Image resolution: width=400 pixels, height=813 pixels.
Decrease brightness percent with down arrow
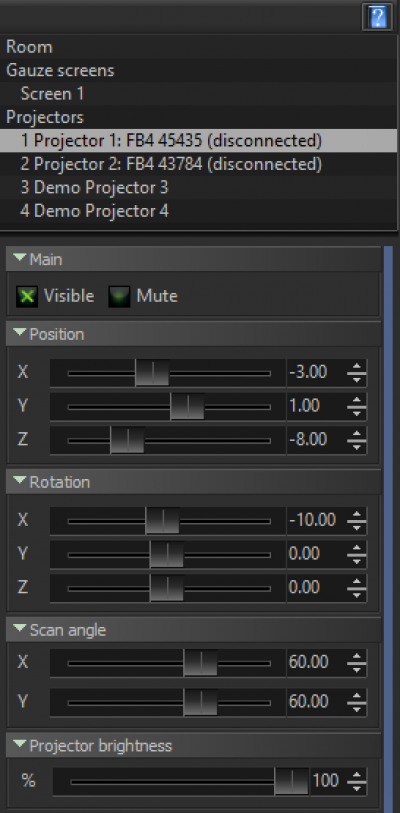coord(356,788)
